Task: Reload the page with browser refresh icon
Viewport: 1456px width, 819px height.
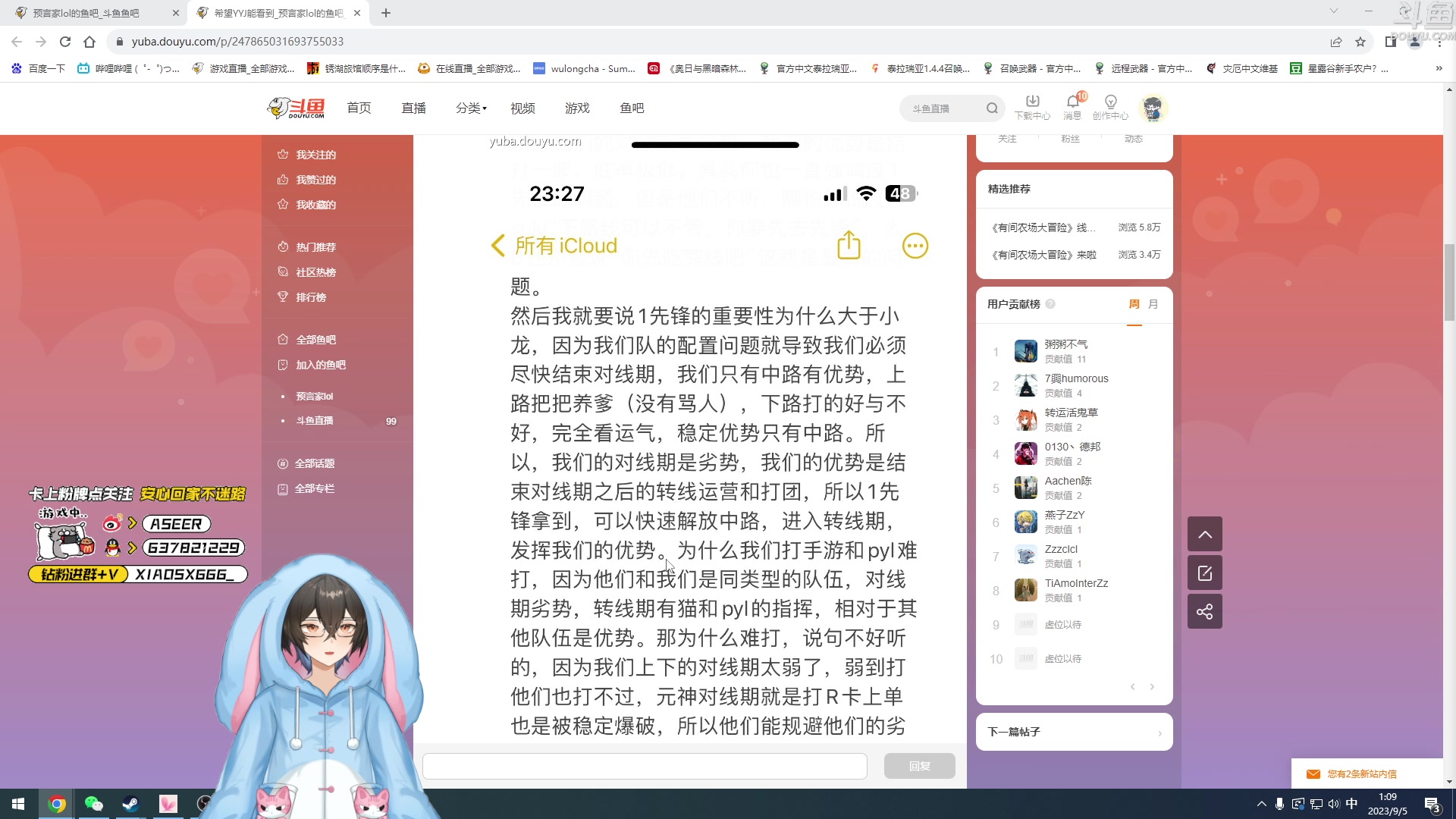Action: [x=65, y=42]
